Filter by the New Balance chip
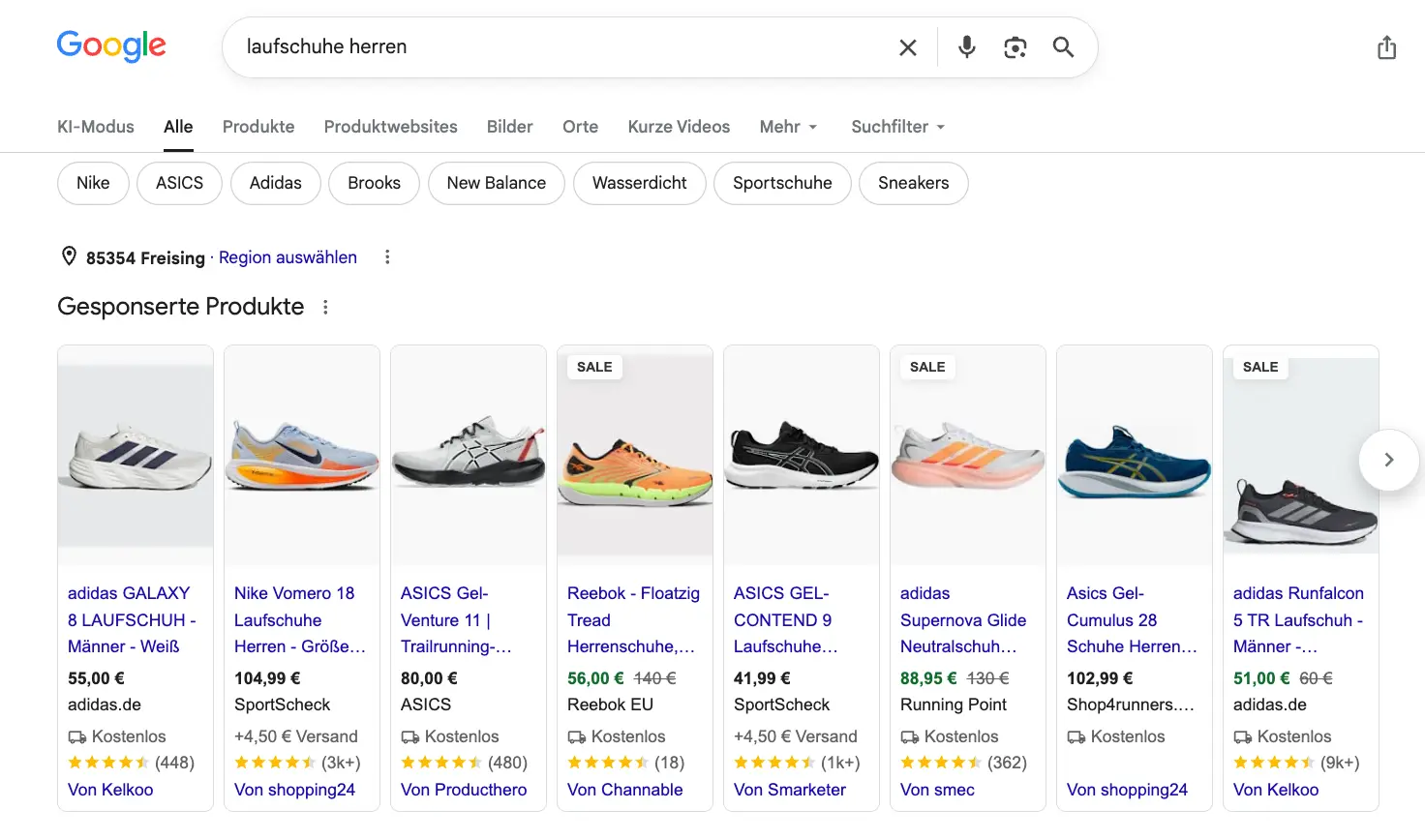The width and height of the screenshot is (1425, 840). pyautogui.click(x=497, y=183)
